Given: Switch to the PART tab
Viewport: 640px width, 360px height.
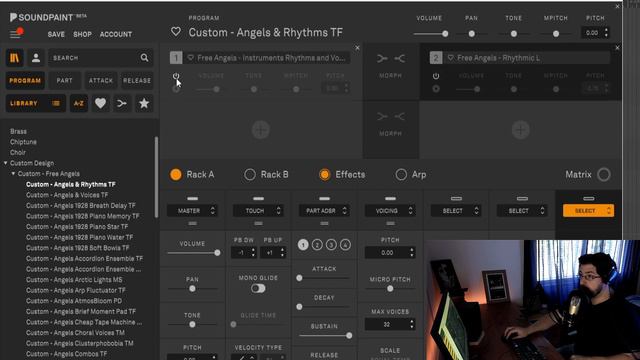Looking at the screenshot, I should tap(64, 80).
